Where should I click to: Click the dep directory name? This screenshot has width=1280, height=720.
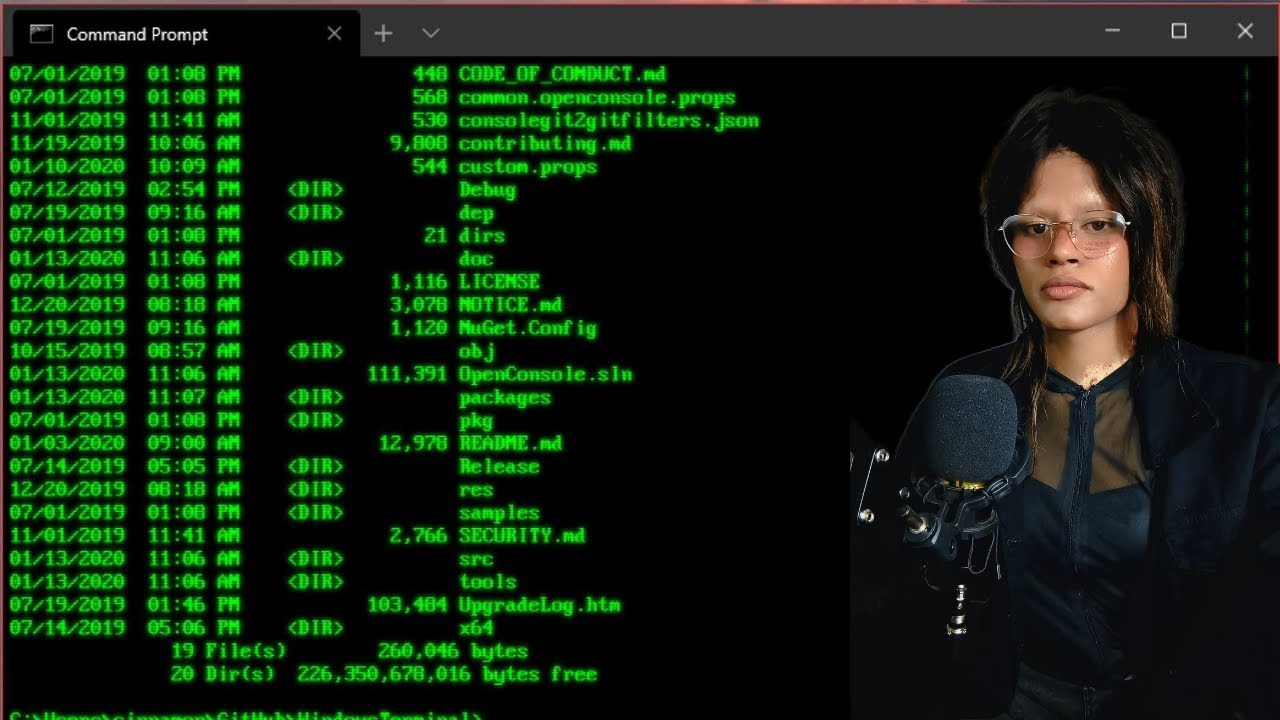(476, 213)
